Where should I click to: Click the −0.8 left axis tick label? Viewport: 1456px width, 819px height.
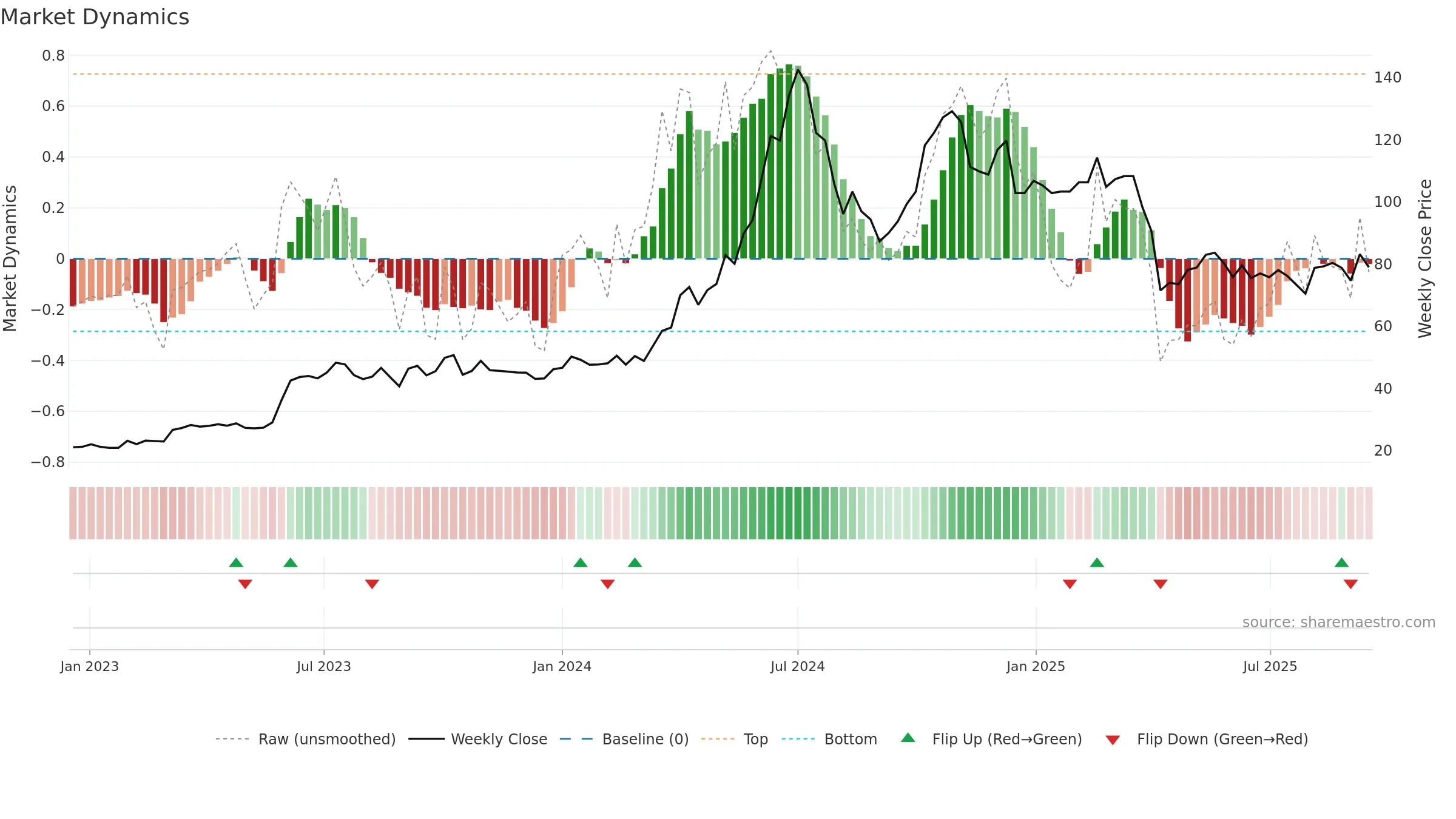click(48, 462)
